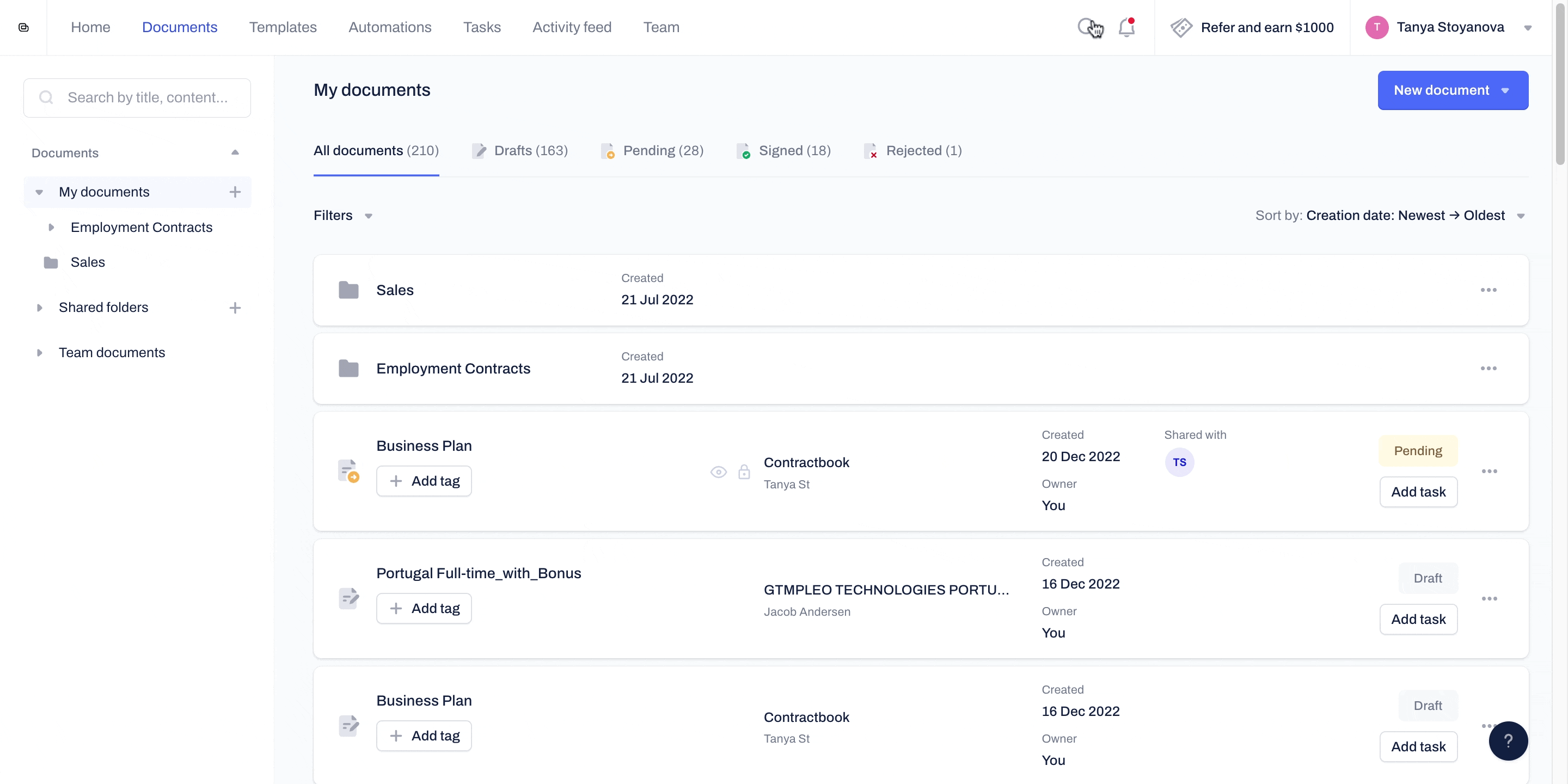Viewport: 1568px width, 784px height.
Task: Click the lock icon on Business Plan document
Action: 744,472
